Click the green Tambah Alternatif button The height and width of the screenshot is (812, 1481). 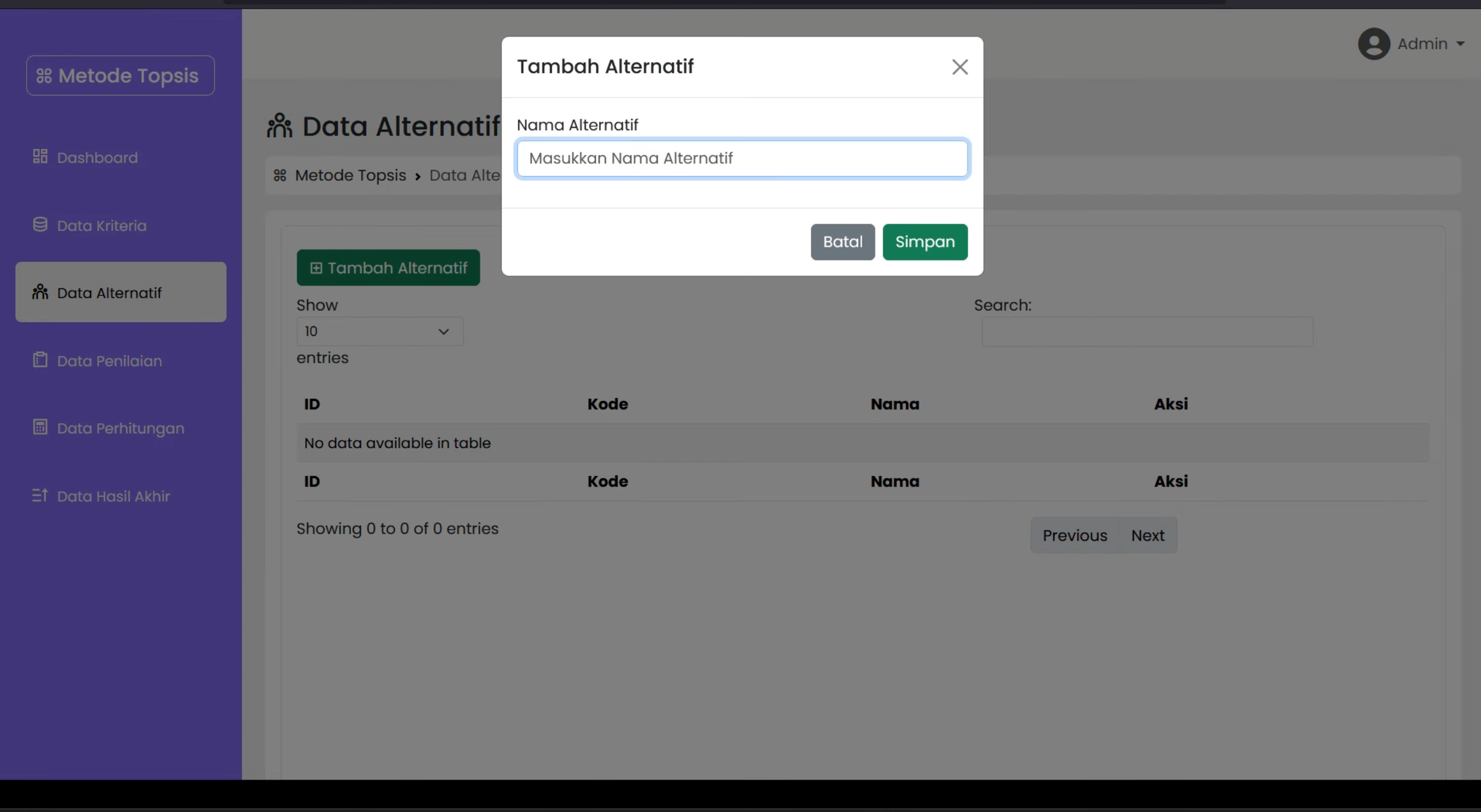pos(388,268)
